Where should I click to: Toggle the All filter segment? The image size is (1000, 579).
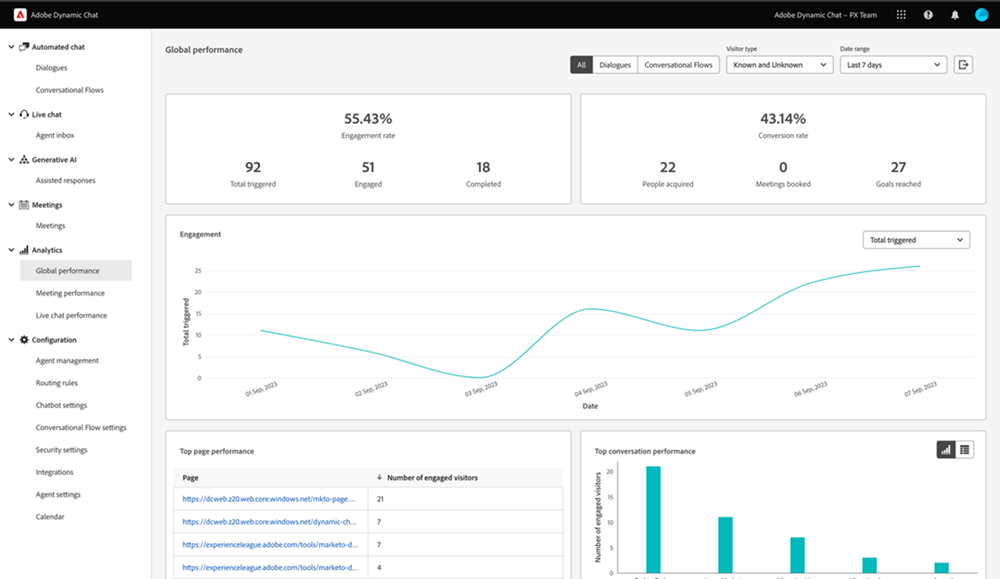coord(581,64)
